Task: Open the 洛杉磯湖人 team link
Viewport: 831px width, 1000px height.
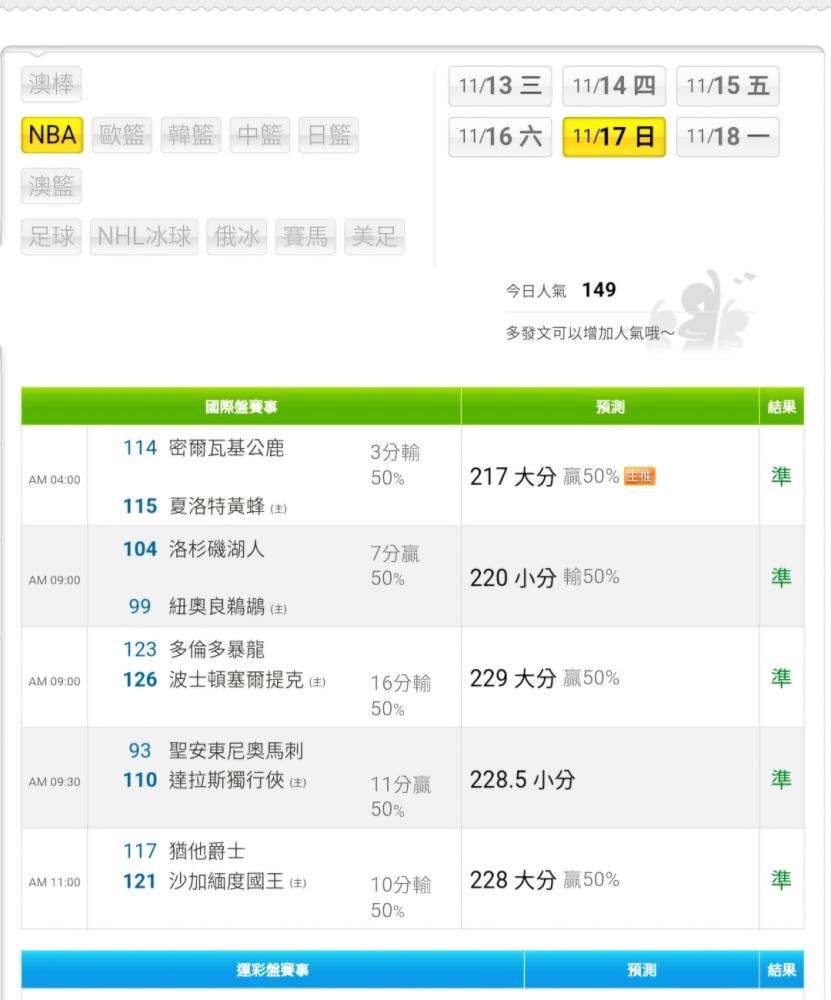Action: 216,548
